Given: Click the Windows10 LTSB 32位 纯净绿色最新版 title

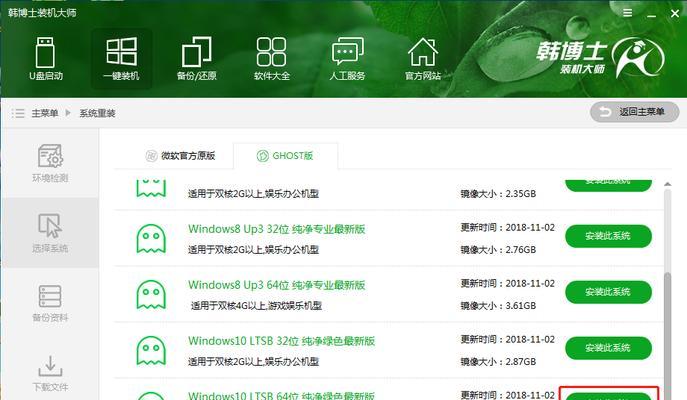Looking at the screenshot, I should click(281, 341).
